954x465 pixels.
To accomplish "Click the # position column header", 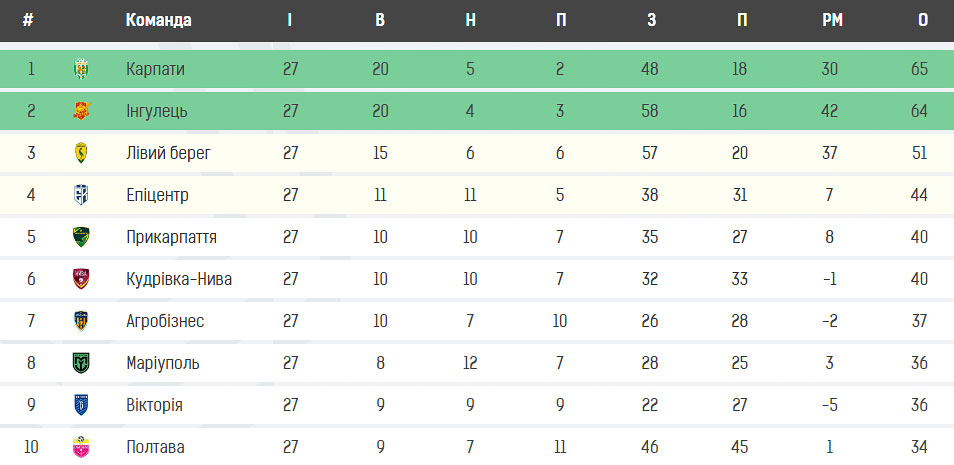I will tap(27, 20).
